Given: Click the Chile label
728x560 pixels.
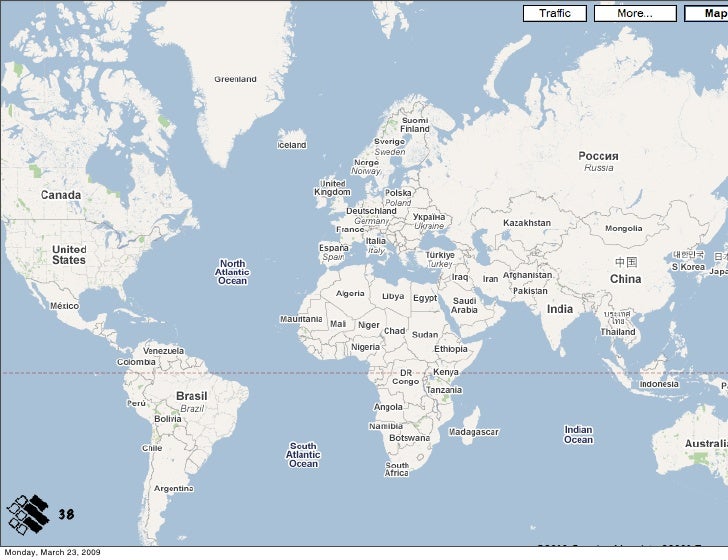Looking at the screenshot, I should point(152,448).
